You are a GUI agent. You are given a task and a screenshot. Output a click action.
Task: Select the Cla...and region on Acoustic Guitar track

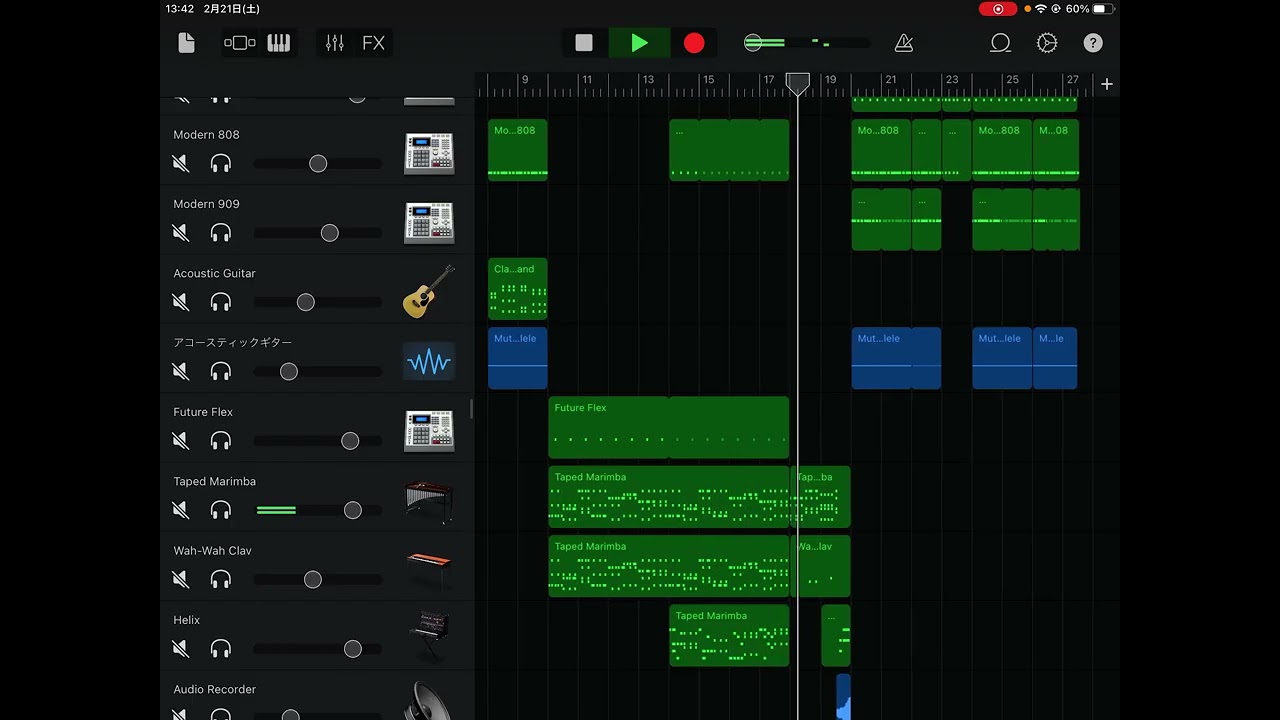pos(518,289)
